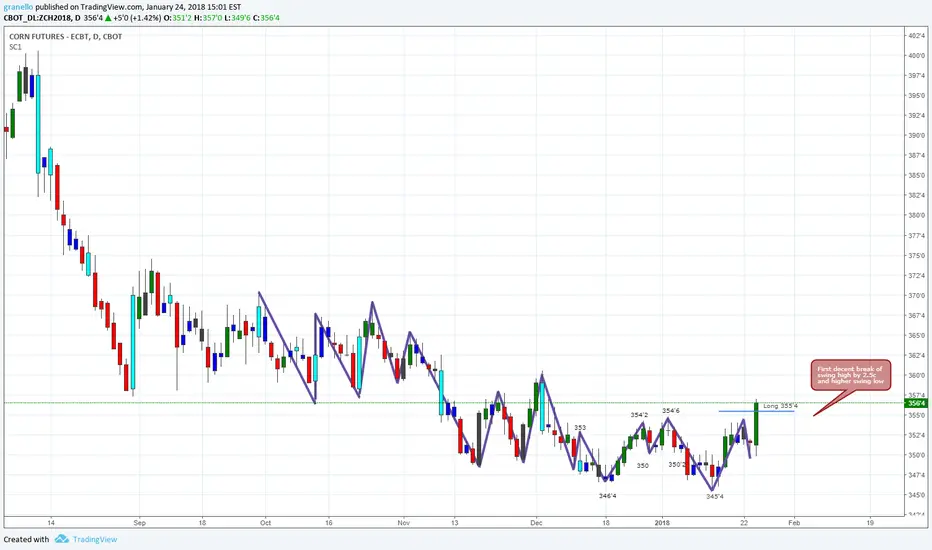
Task: Click the 345'4 swing low label
Action: click(x=714, y=496)
